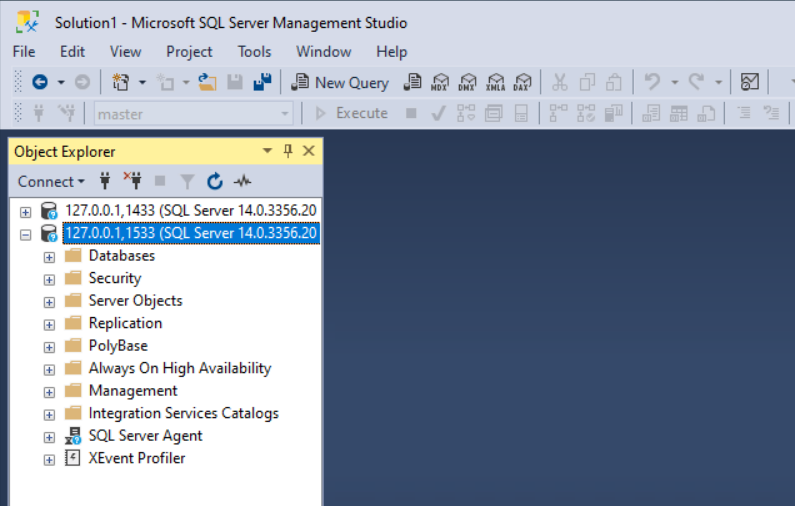This screenshot has height=506, width=795.
Task: Click the Uncomment Selected Lines icon
Action: pos(771,113)
